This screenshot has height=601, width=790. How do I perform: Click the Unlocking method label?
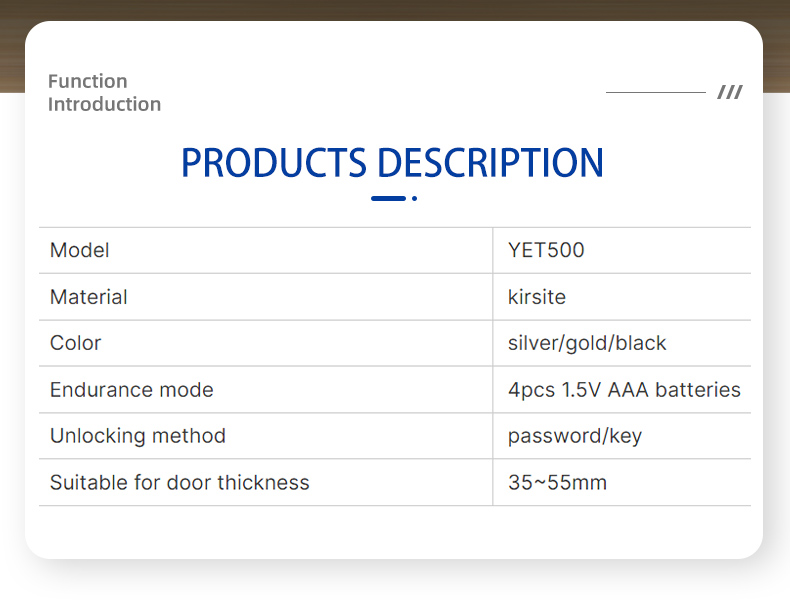coord(138,436)
